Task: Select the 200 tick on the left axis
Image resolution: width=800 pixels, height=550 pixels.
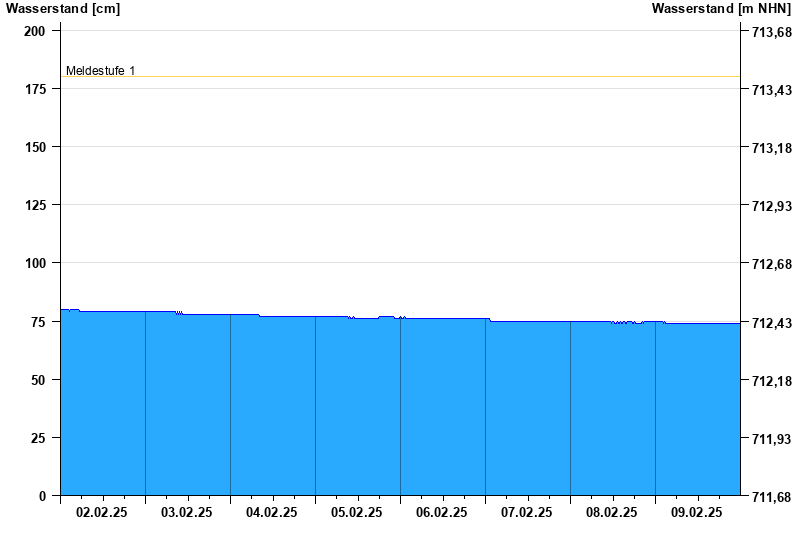Action: 35,31
